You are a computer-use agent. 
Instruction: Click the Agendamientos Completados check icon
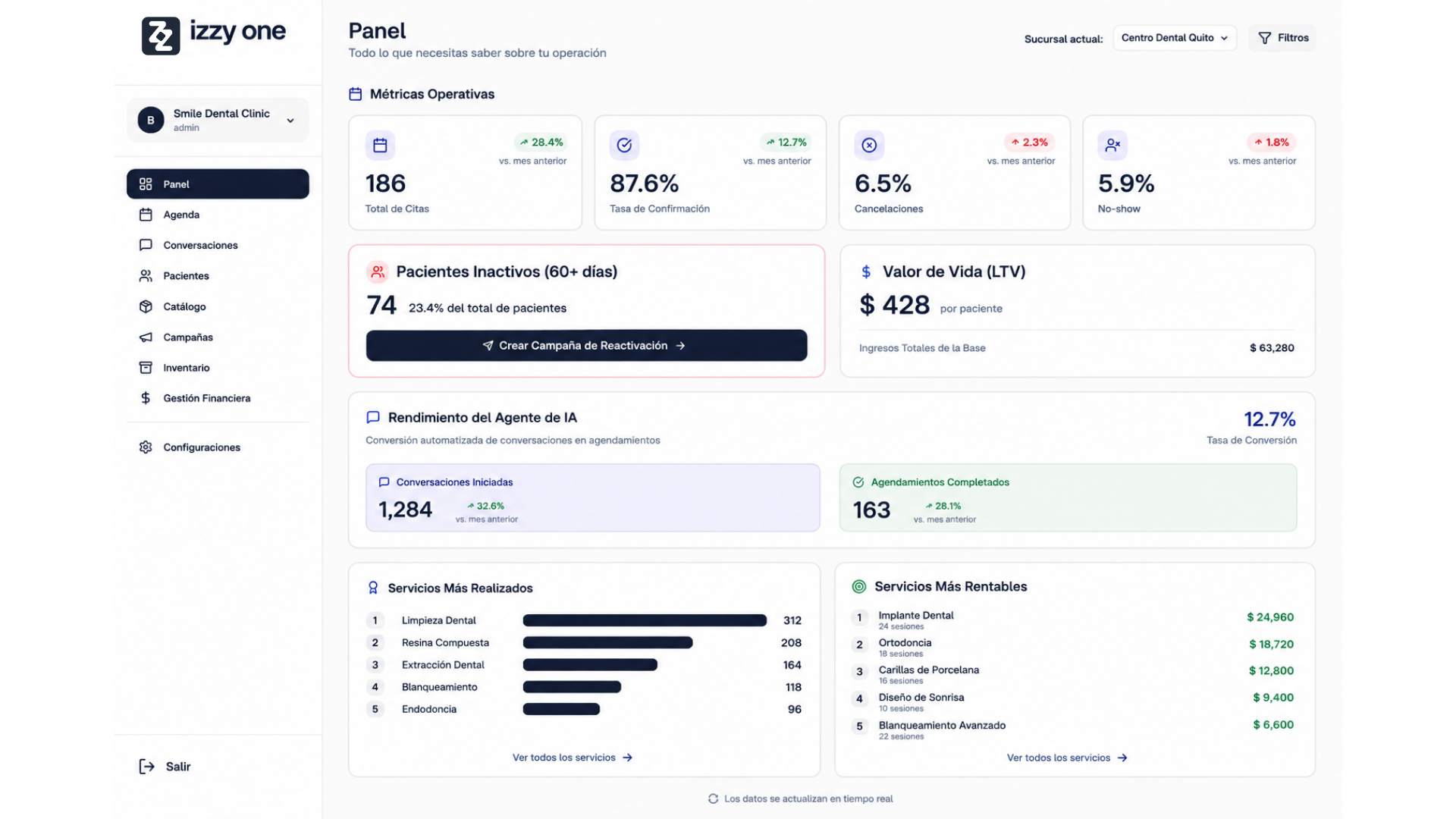(x=858, y=482)
